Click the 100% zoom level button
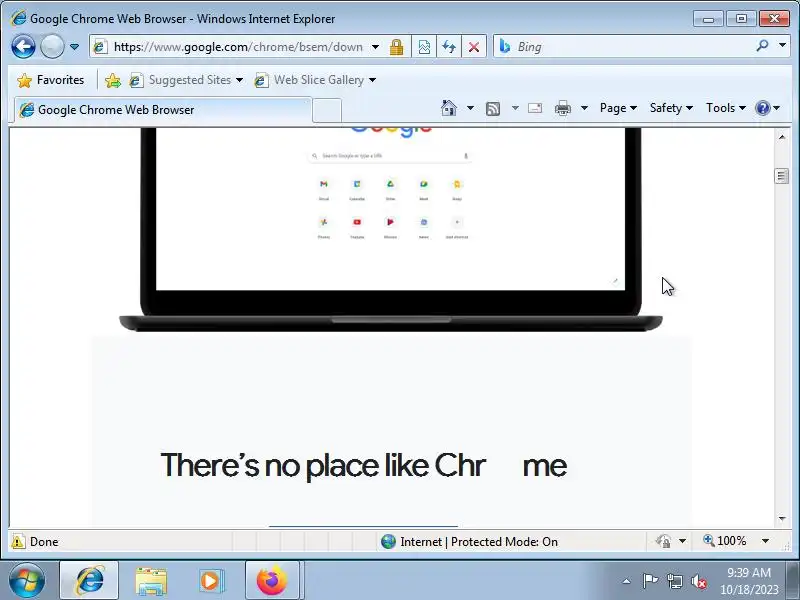Screen dimensions: 800x600 (x=725, y=541)
